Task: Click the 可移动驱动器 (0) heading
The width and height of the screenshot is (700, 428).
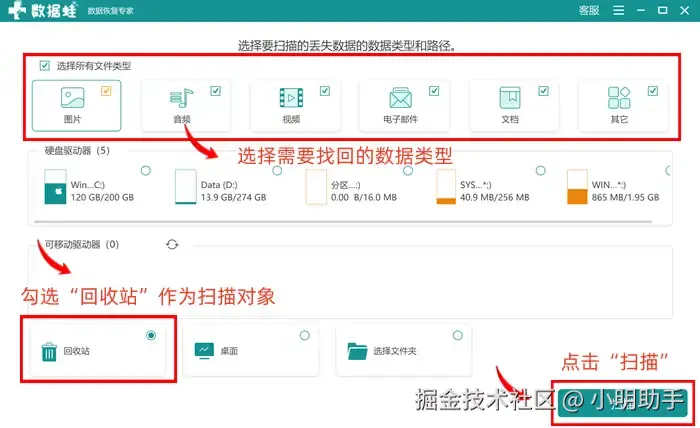Action: [x=82, y=244]
